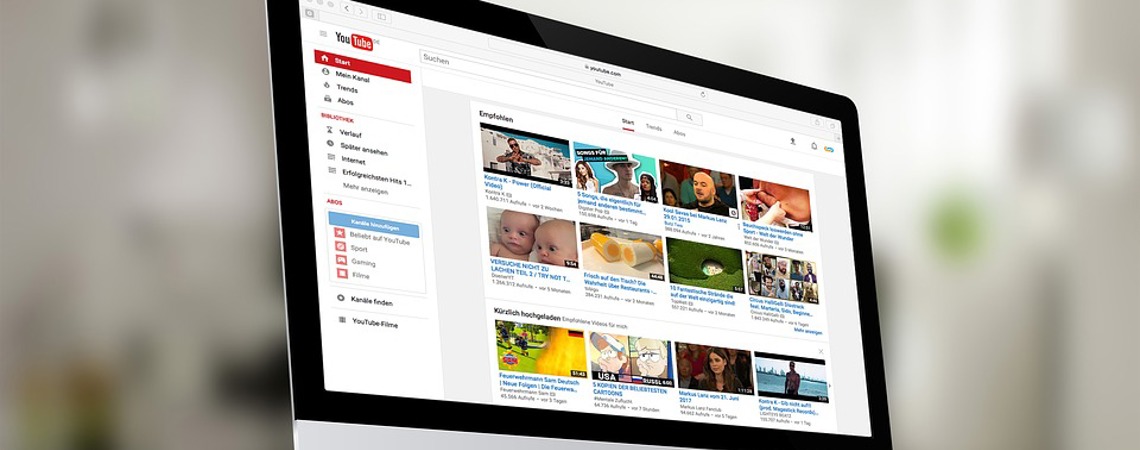Open the hamburger guide menu

click(323, 34)
